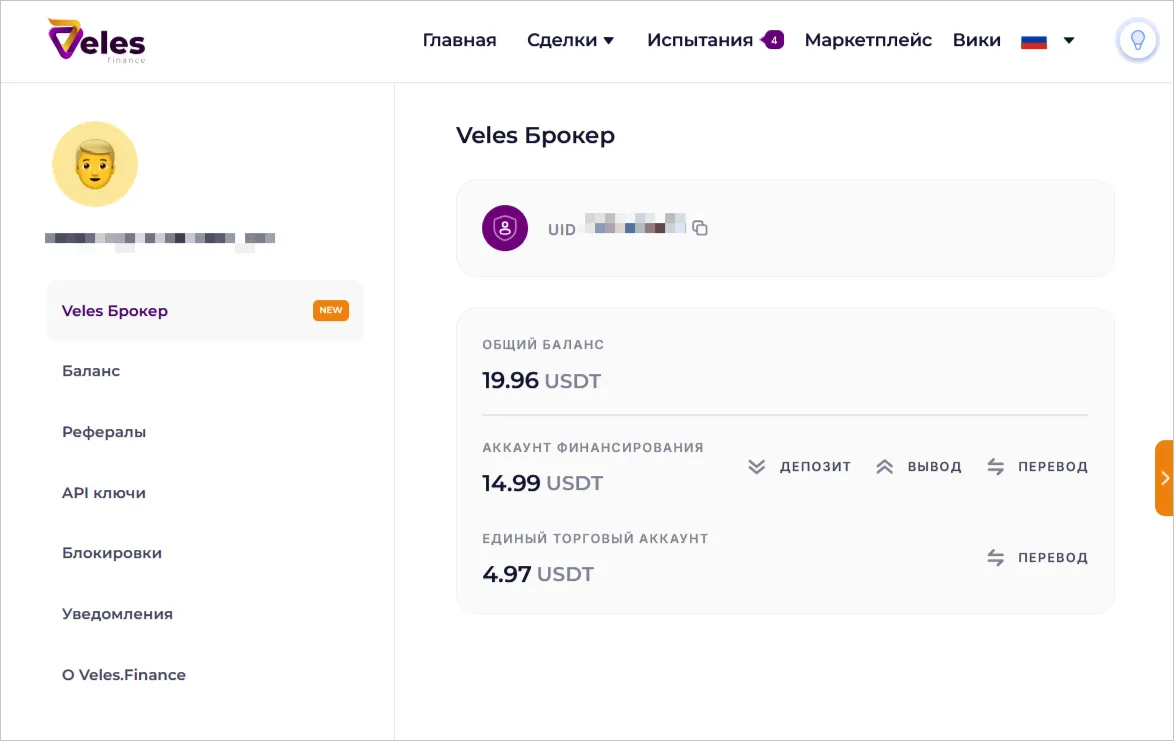Click the transfer icon next to Депозит row
The image size is (1174, 741).
coord(995,466)
